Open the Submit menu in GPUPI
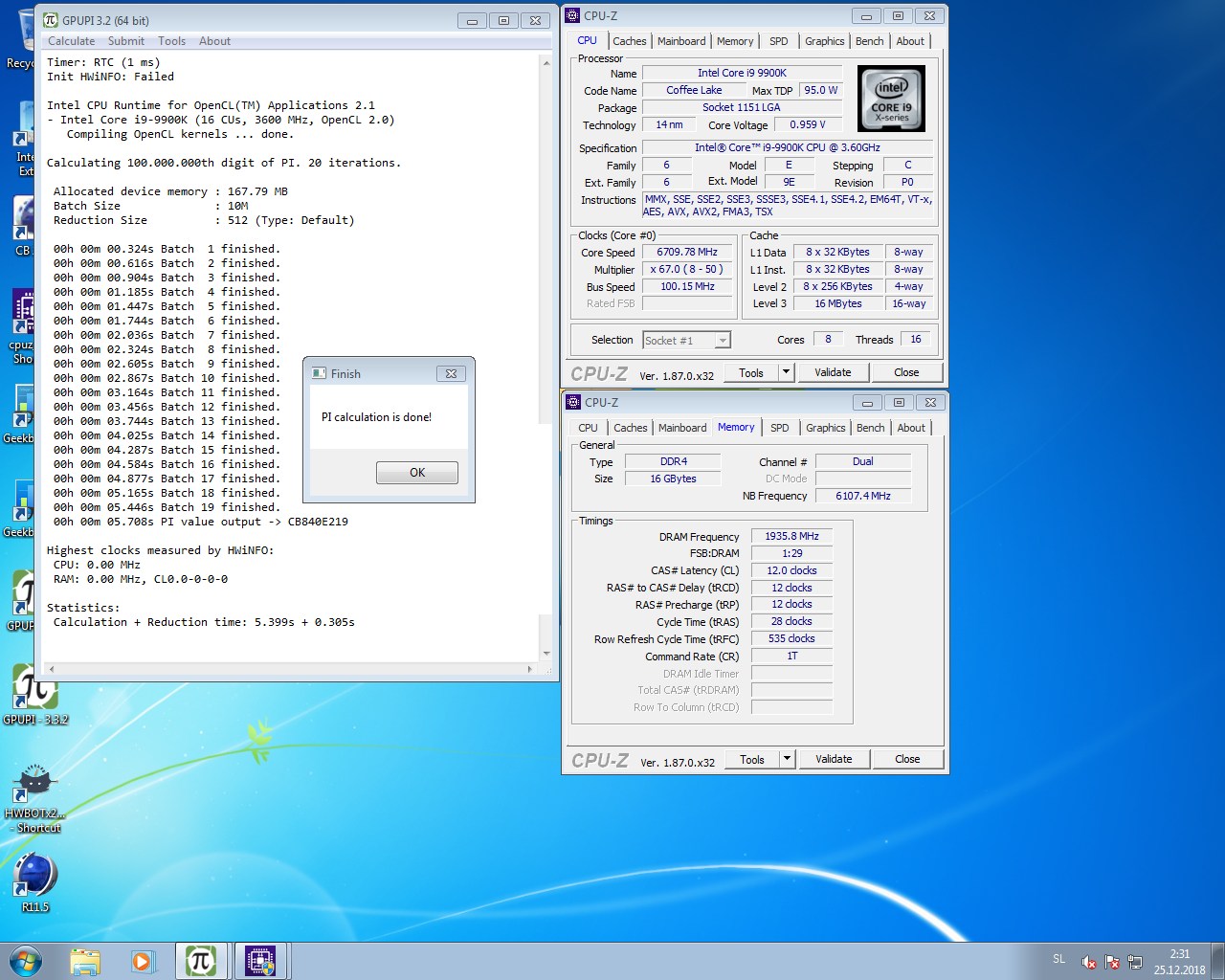Screen dimensions: 1225x980 125,41
